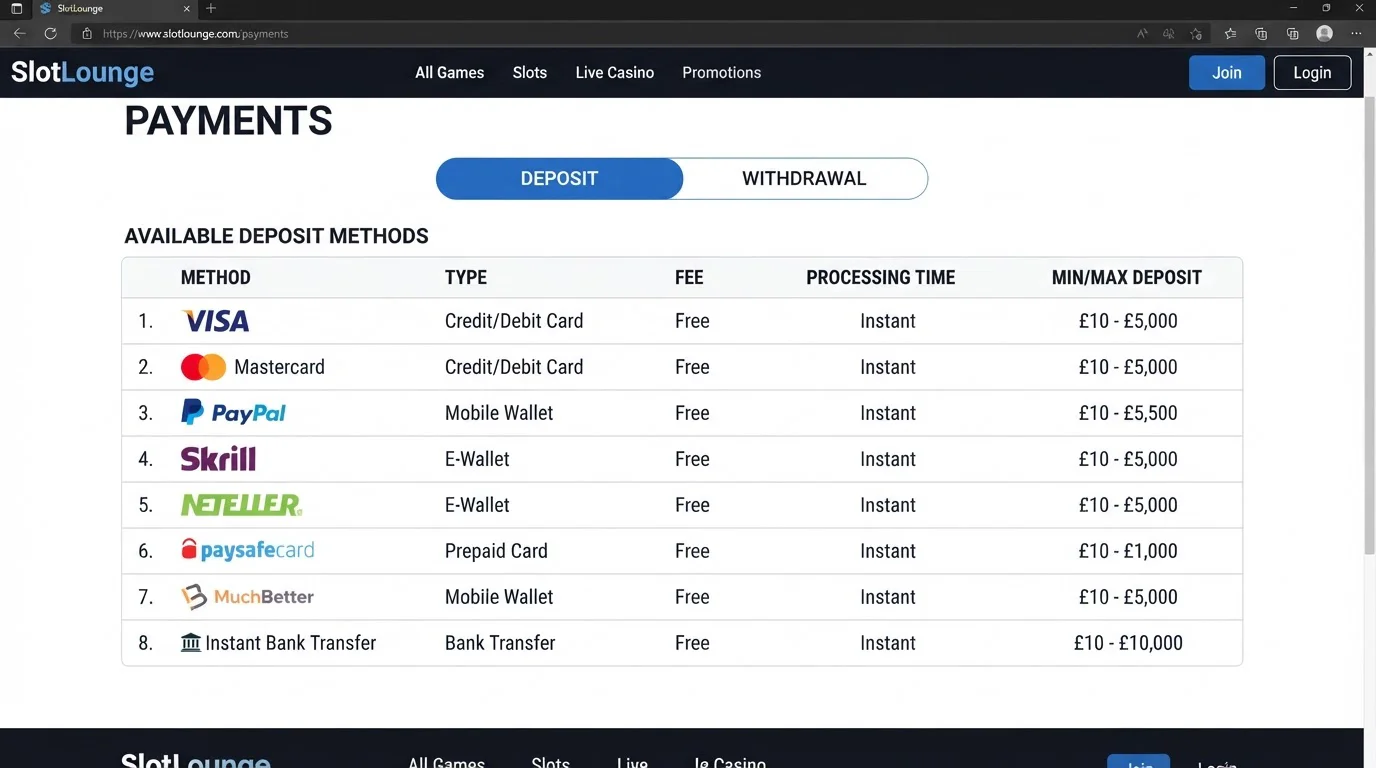This screenshot has height=768, width=1376.
Task: Open Slots in the top navigation
Action: (530, 73)
